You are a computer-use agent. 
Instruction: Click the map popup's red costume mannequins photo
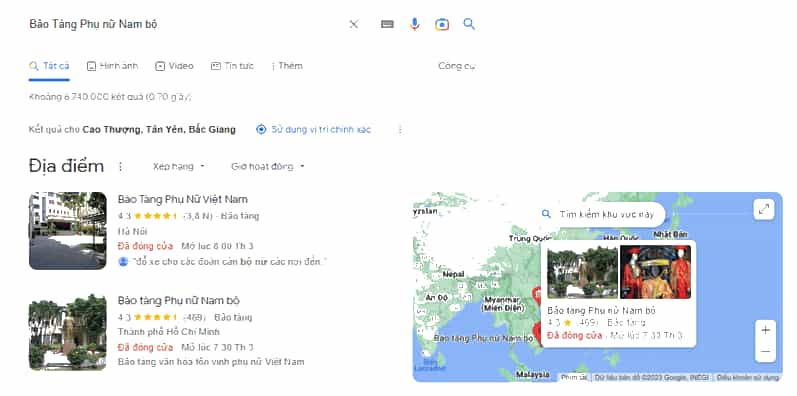coord(655,271)
